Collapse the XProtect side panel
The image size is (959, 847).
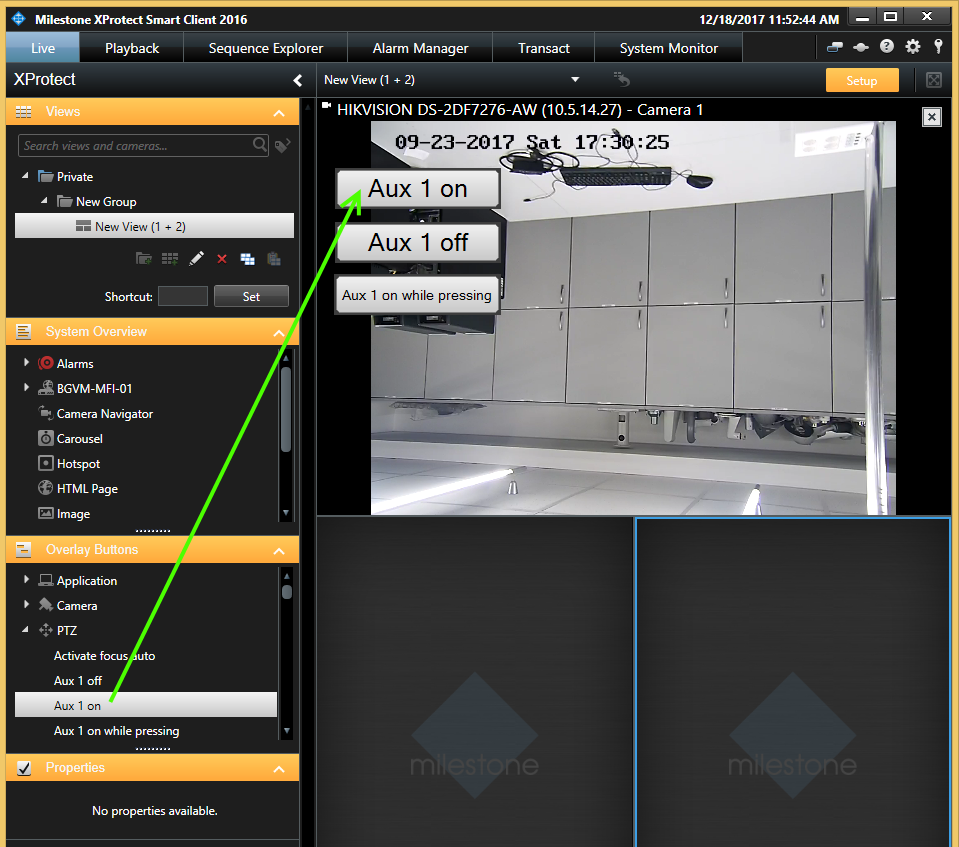298,80
